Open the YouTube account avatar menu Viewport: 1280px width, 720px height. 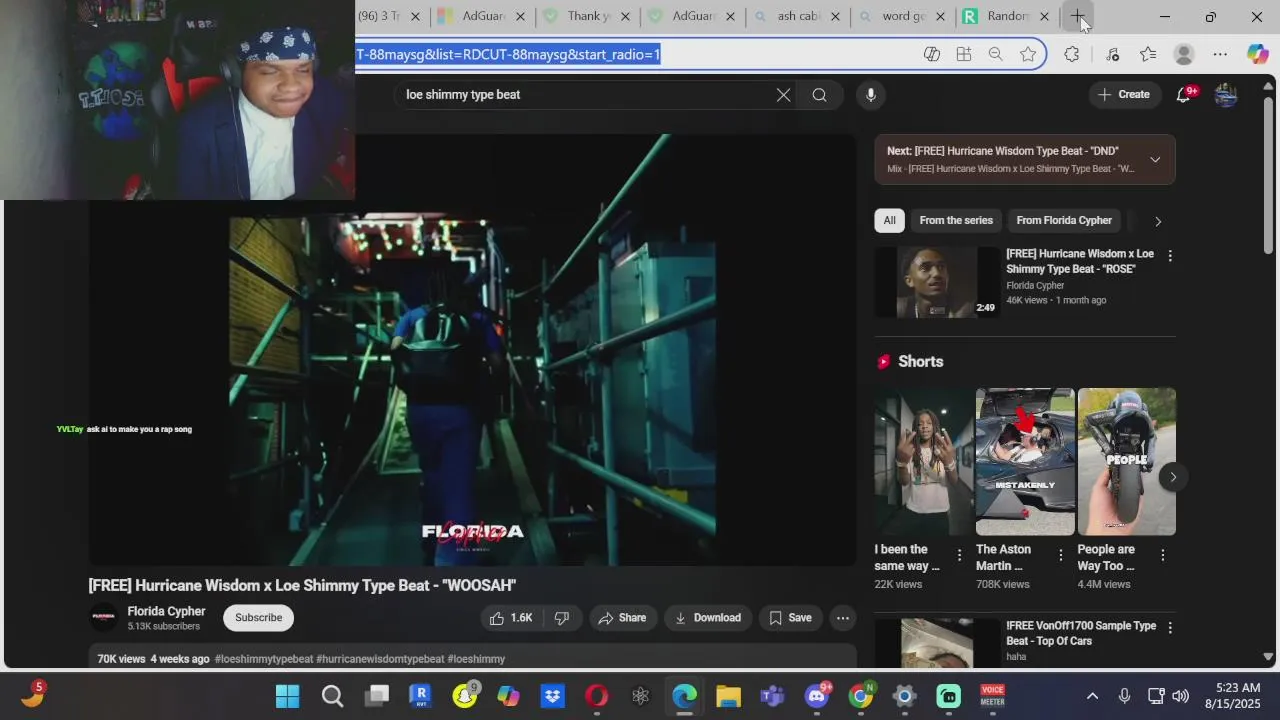point(1226,94)
